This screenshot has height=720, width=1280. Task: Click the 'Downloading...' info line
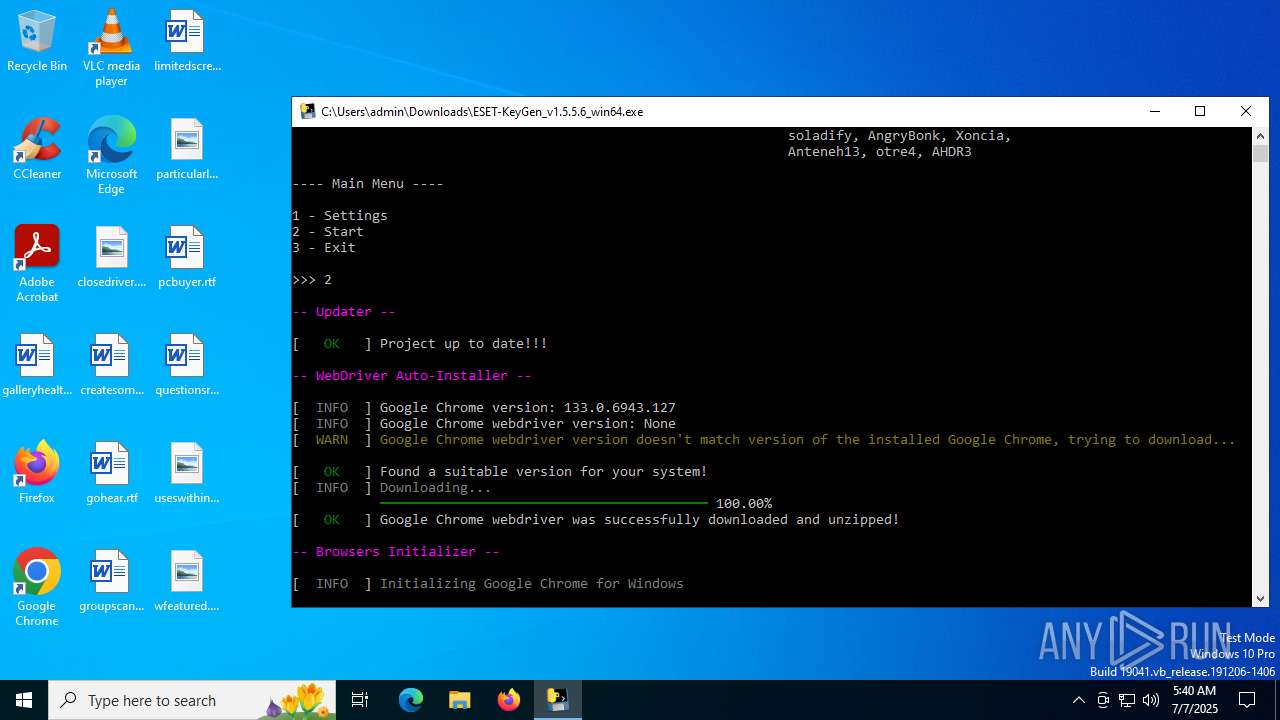pos(392,488)
